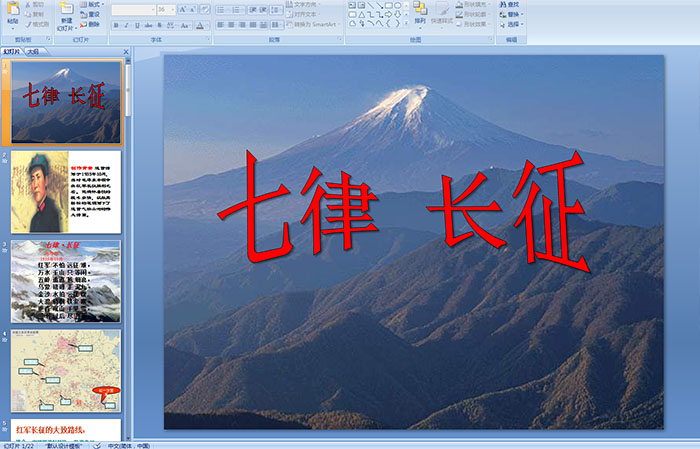Select the Rectangle shape

pos(389,5)
